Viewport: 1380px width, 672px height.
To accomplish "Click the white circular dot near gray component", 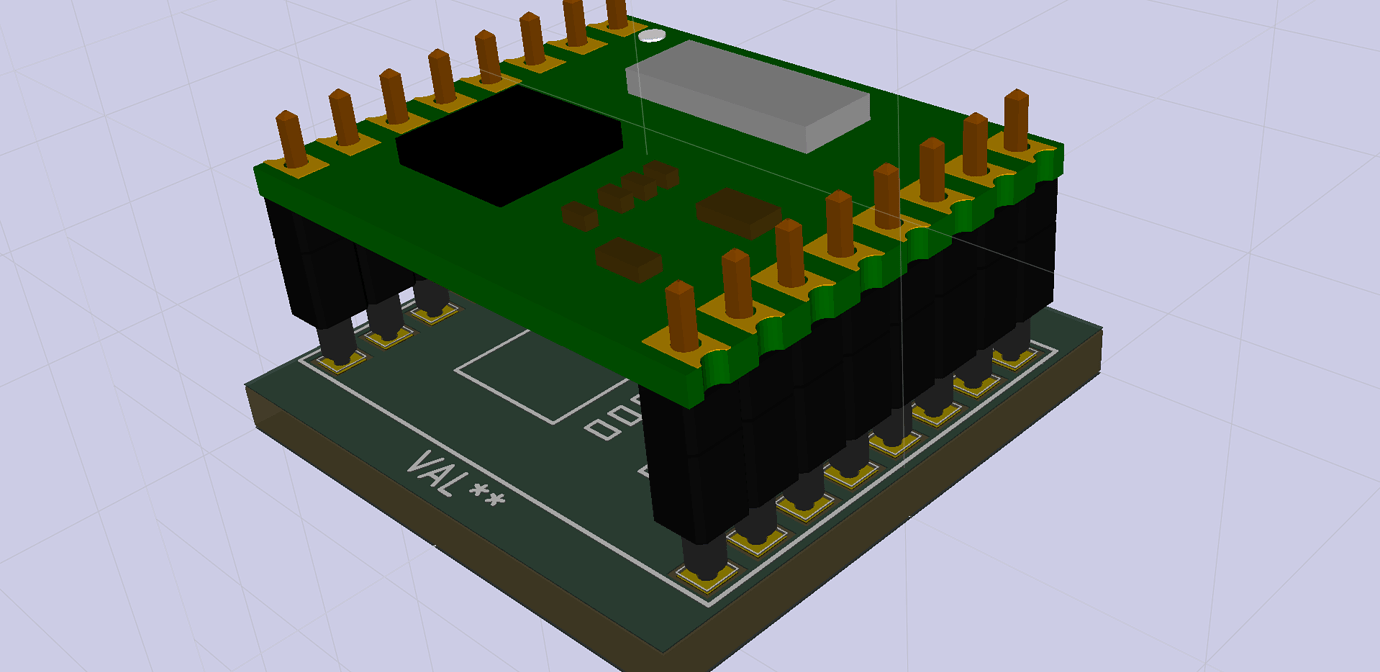I will click(651, 37).
